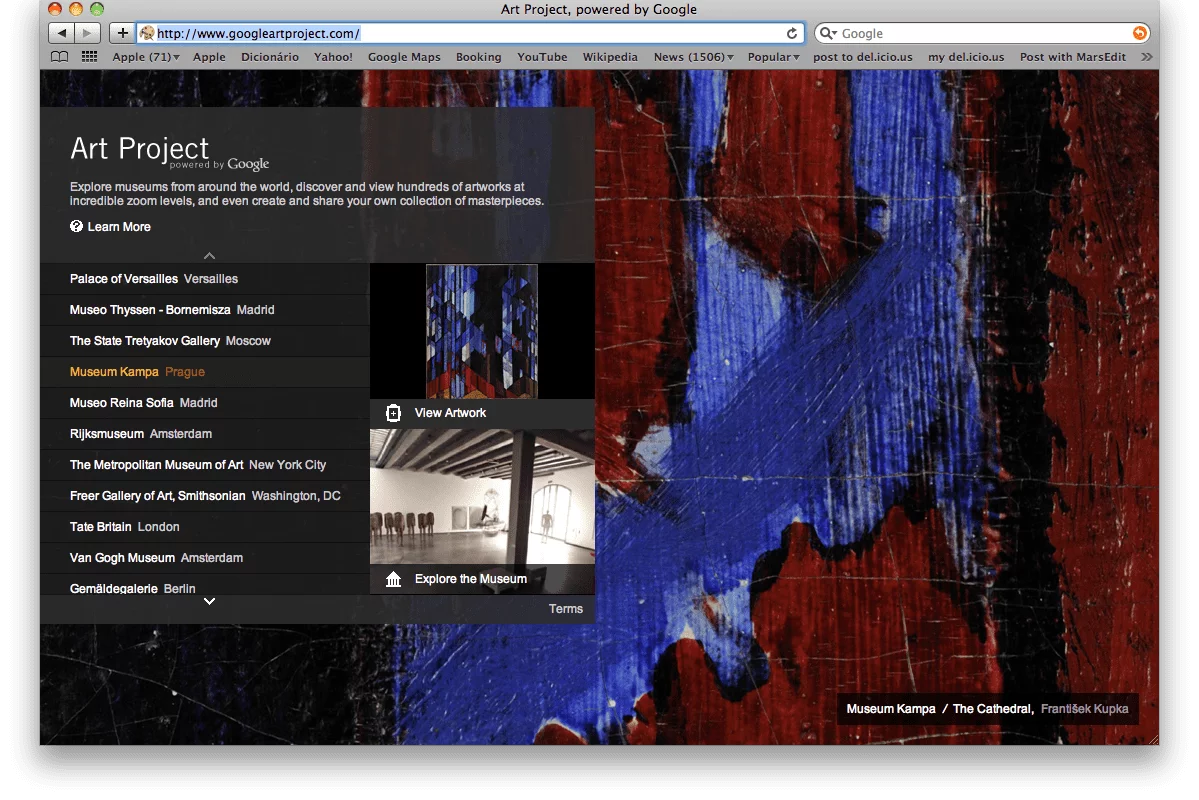Open the Terms link

click(x=566, y=609)
